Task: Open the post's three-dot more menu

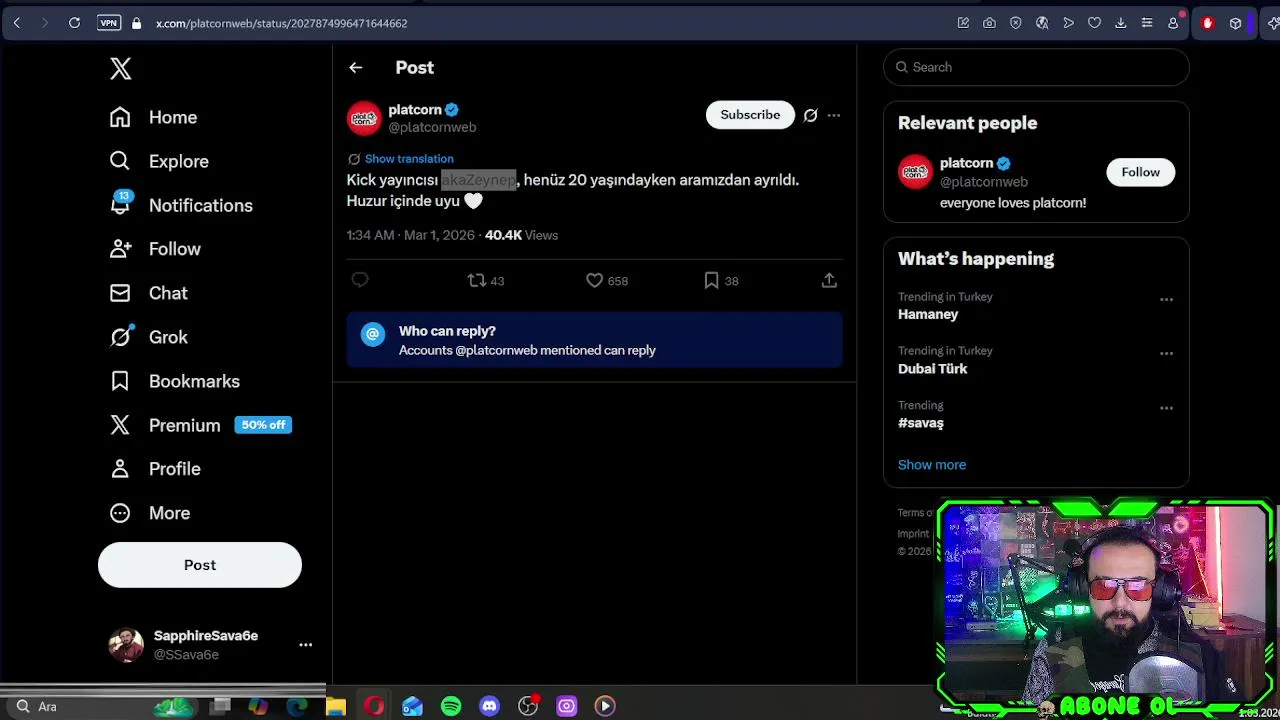Action: pyautogui.click(x=834, y=115)
